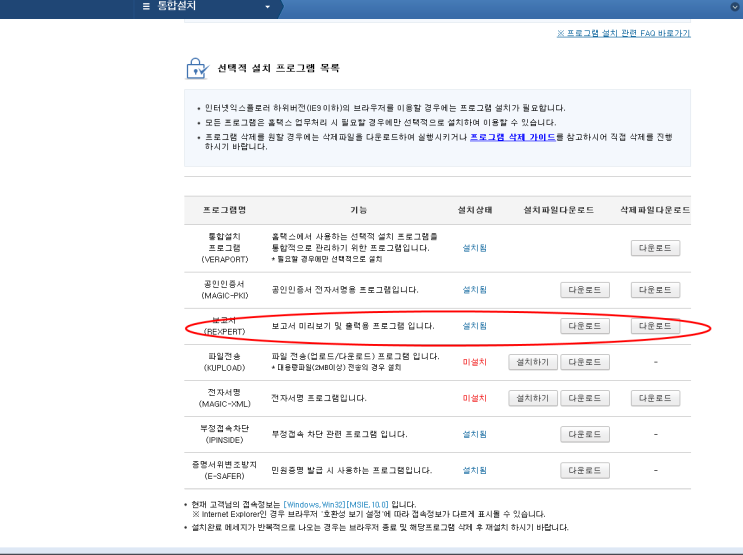Click the [Windows,Win32][MSIE,10.0] connection info text
The width and height of the screenshot is (743, 555).
coord(336,504)
